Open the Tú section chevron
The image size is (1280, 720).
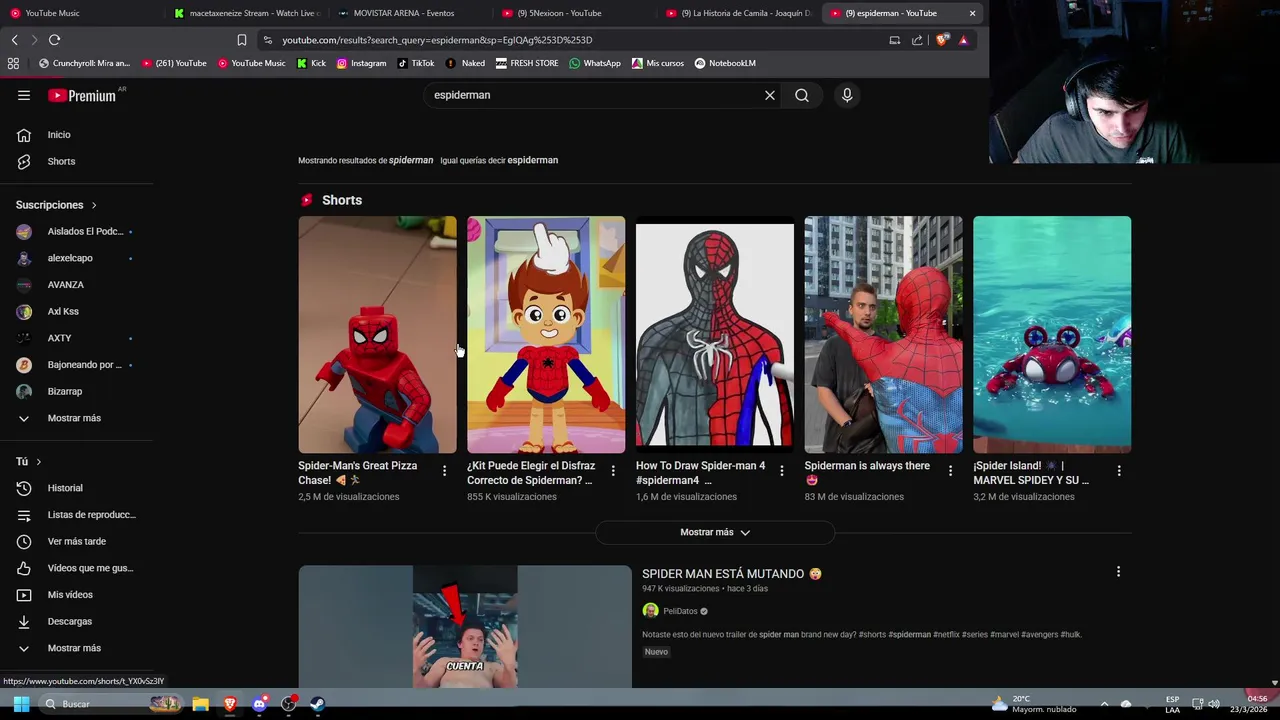[39, 462]
